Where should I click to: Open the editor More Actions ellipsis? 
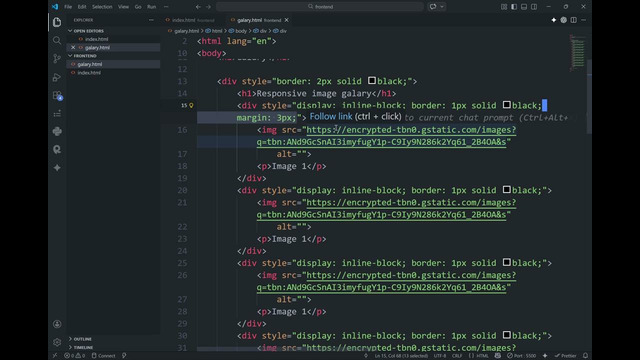coord(583,20)
